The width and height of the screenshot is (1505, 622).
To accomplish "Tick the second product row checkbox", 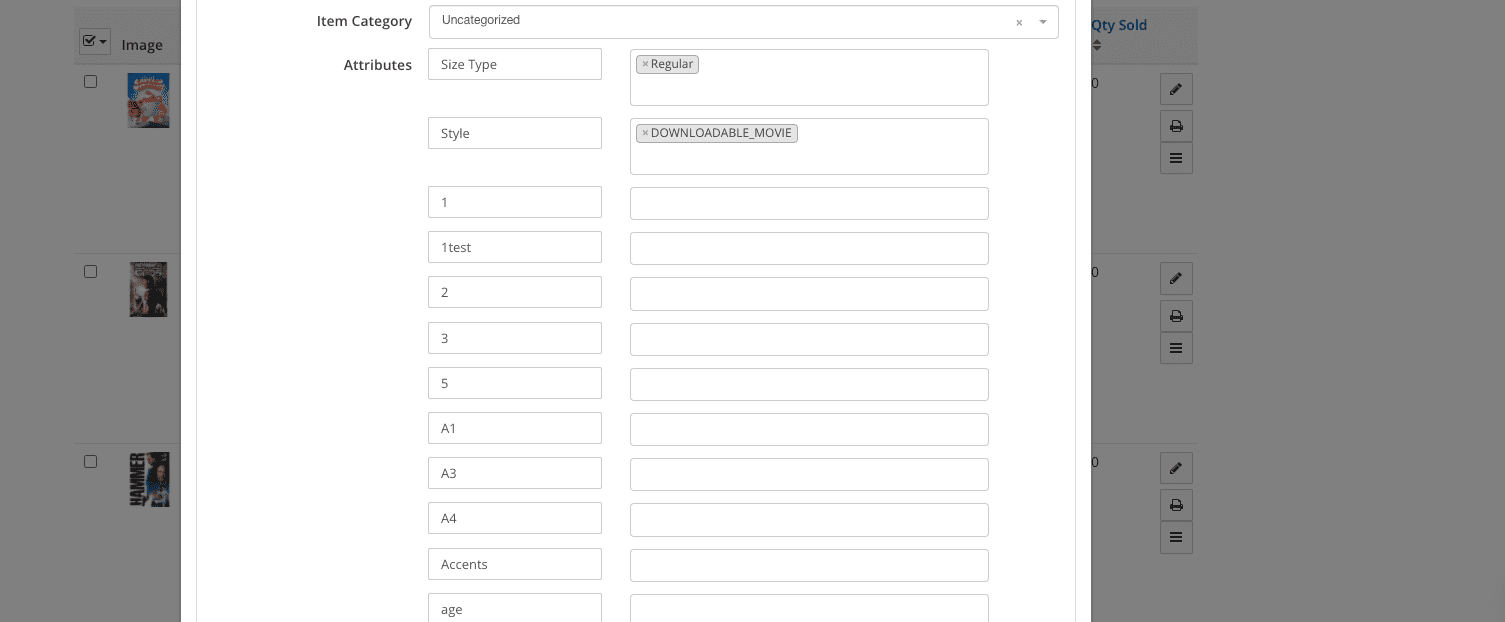I will coord(90,271).
